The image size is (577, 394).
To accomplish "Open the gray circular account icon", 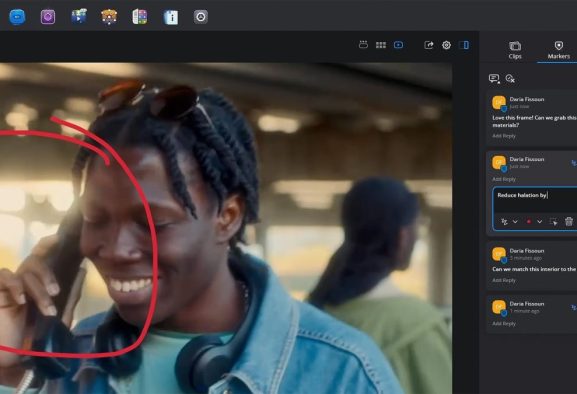I will 201,17.
